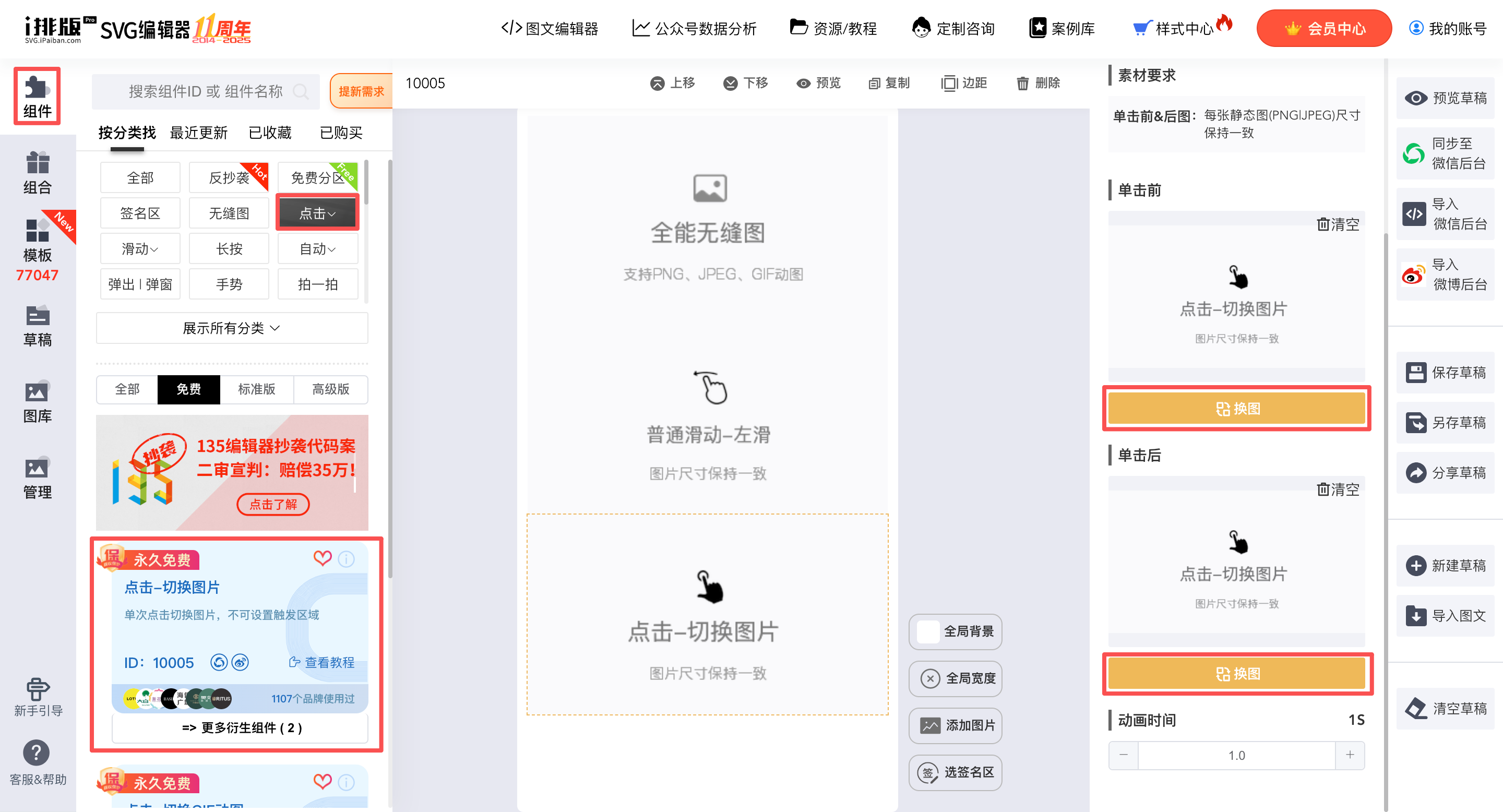This screenshot has height=812, width=1503.
Task: Switch to the 最近更新 tab
Action: tap(198, 133)
